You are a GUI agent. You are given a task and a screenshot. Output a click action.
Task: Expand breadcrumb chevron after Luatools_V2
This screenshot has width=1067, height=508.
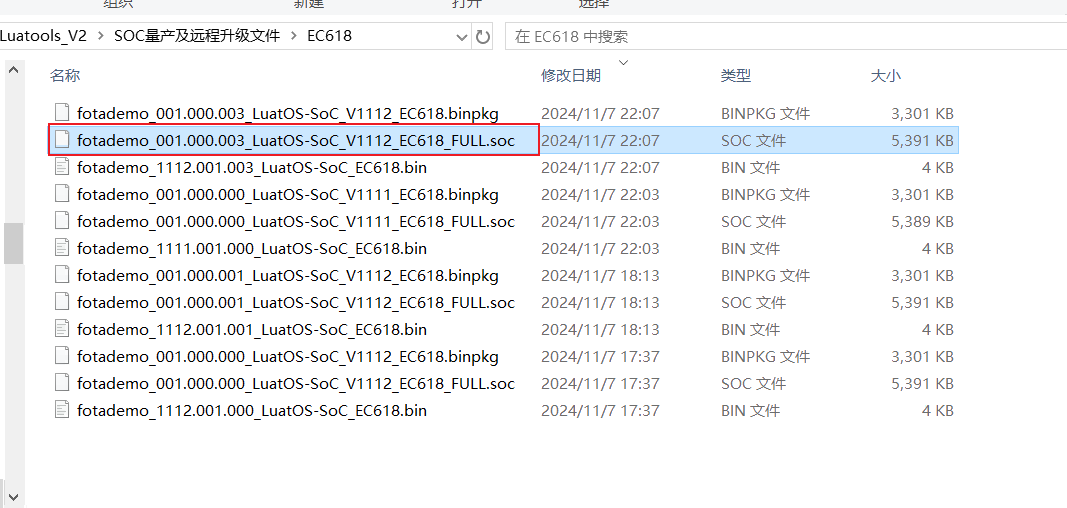[x=101, y=36]
